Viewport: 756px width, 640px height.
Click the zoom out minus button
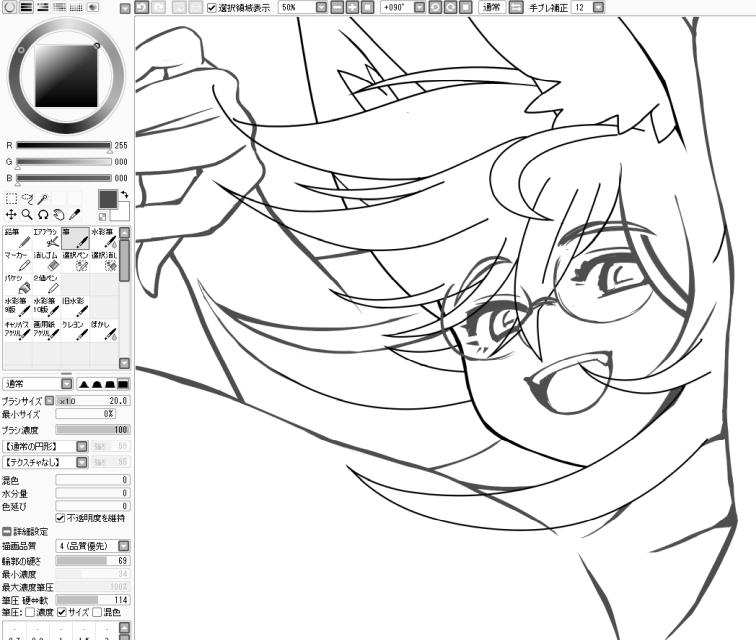[x=338, y=7]
